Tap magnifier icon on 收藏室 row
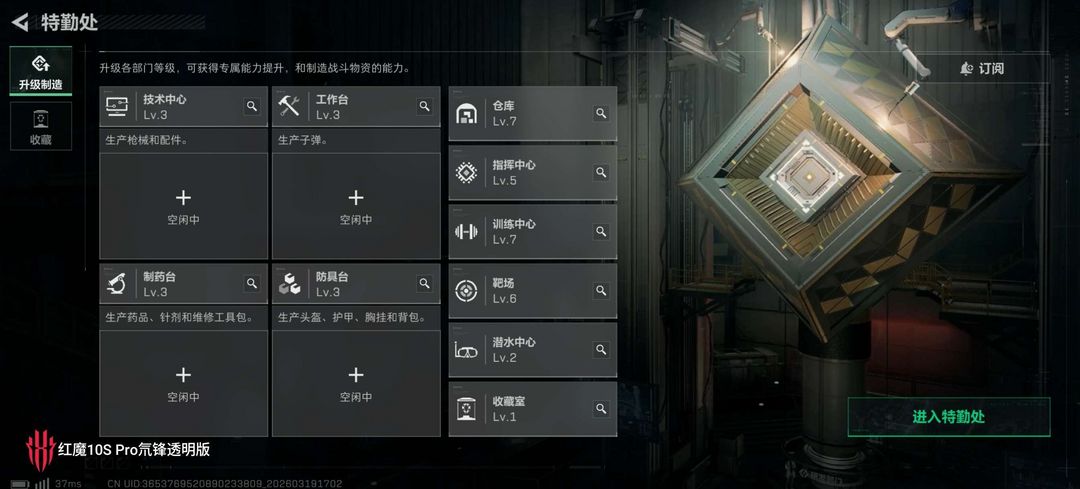The image size is (1080, 489). (601, 408)
